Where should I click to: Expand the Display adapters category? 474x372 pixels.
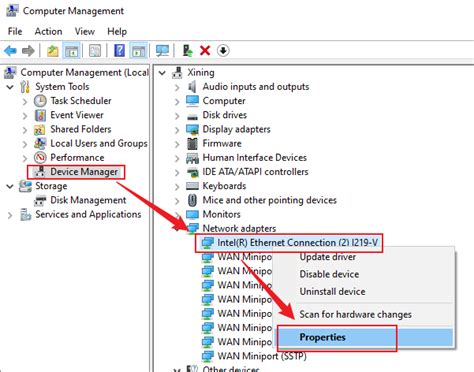click(x=177, y=130)
